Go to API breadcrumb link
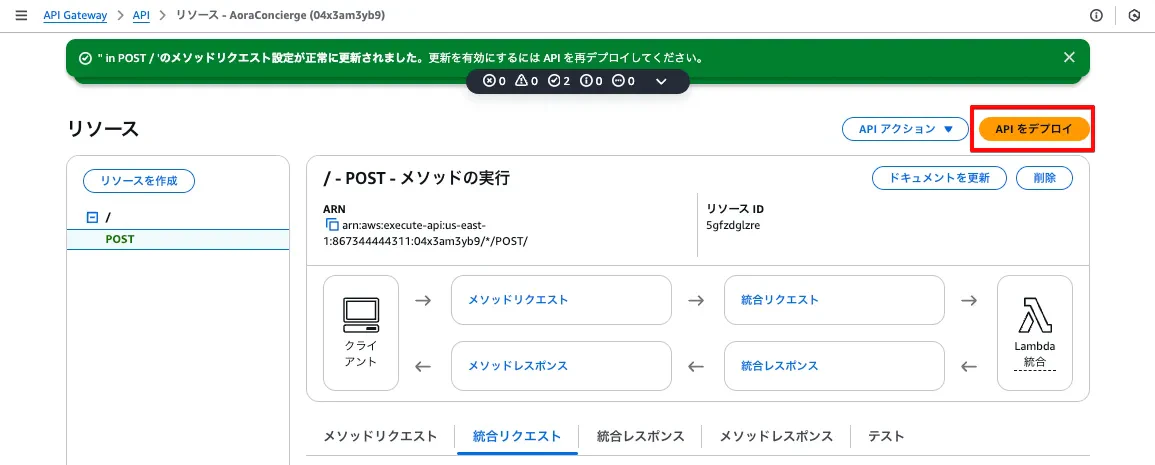The height and width of the screenshot is (465, 1155). point(141,15)
